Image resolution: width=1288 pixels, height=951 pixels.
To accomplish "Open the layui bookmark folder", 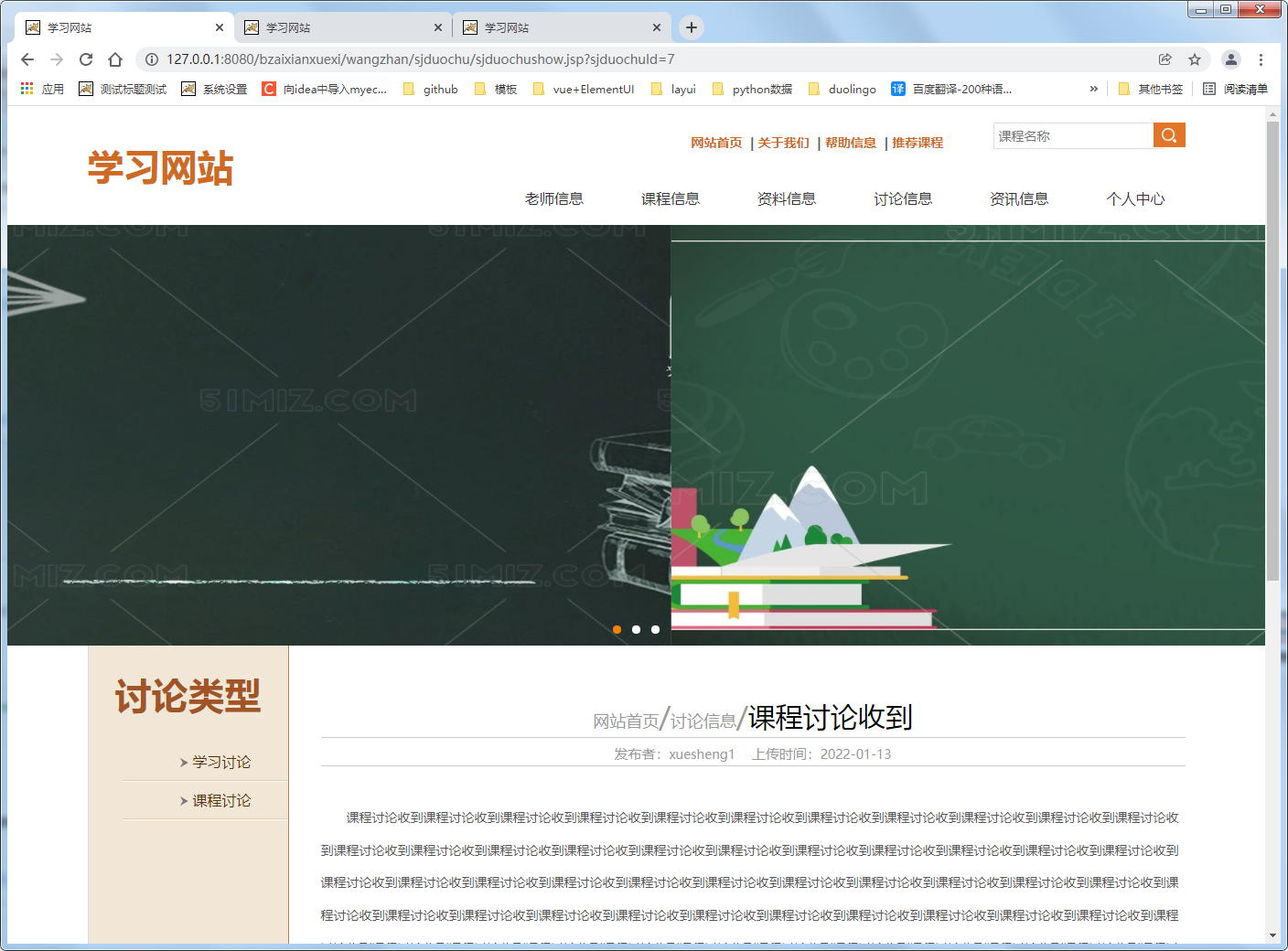I will click(x=673, y=89).
